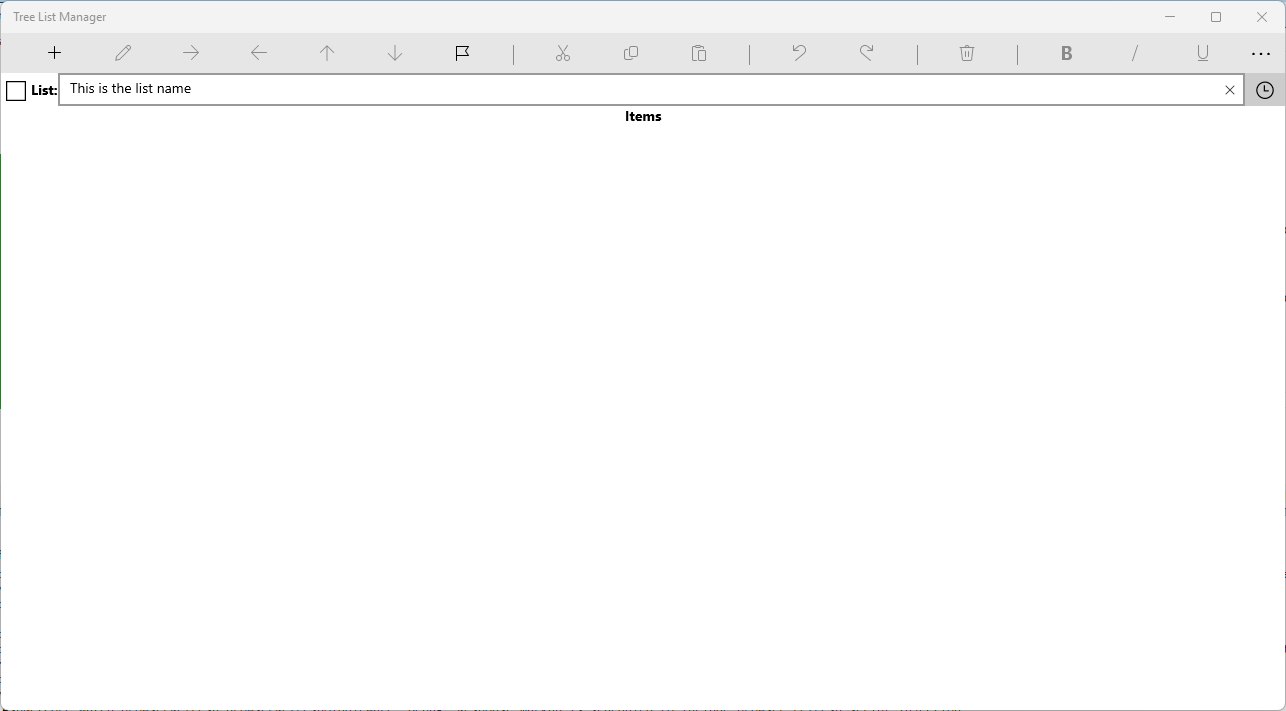Outdent item with left arrow icon
The width and height of the screenshot is (1286, 711).
(x=259, y=53)
